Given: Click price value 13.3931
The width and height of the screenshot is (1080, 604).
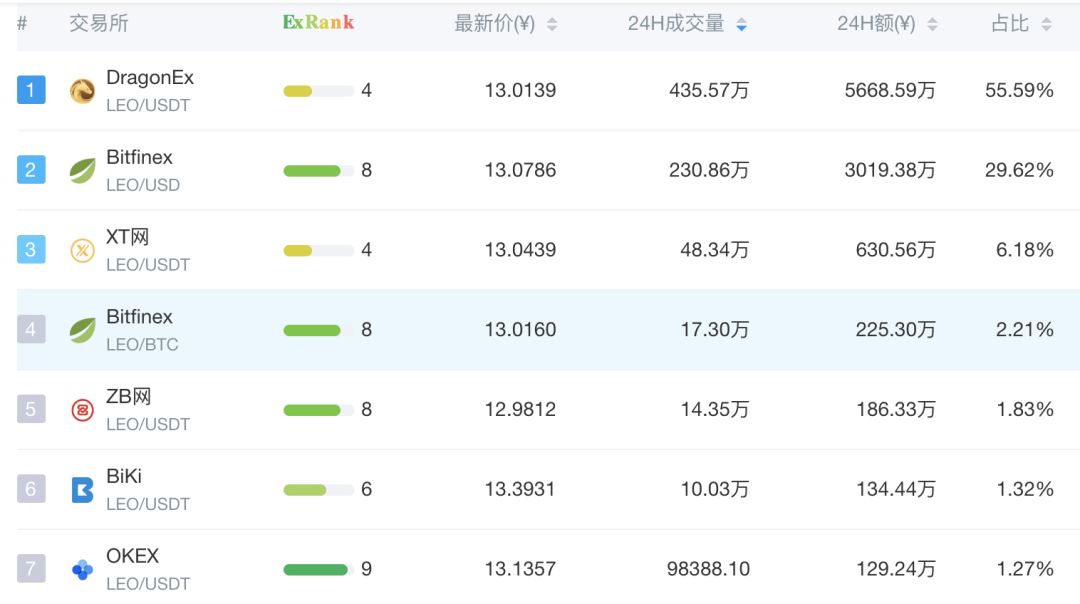Looking at the screenshot, I should (x=520, y=489).
